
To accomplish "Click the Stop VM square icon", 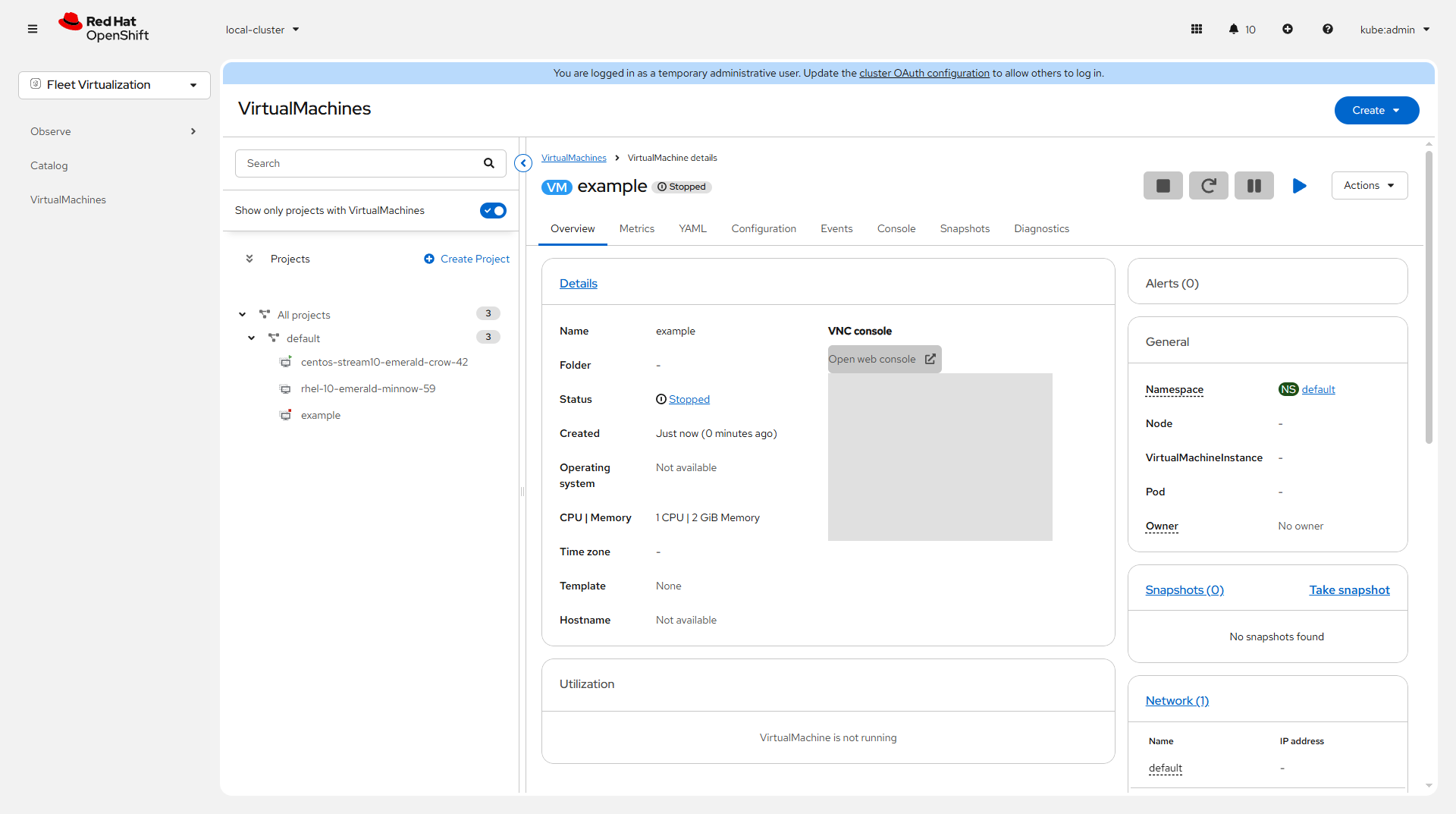I will pos(1163,186).
